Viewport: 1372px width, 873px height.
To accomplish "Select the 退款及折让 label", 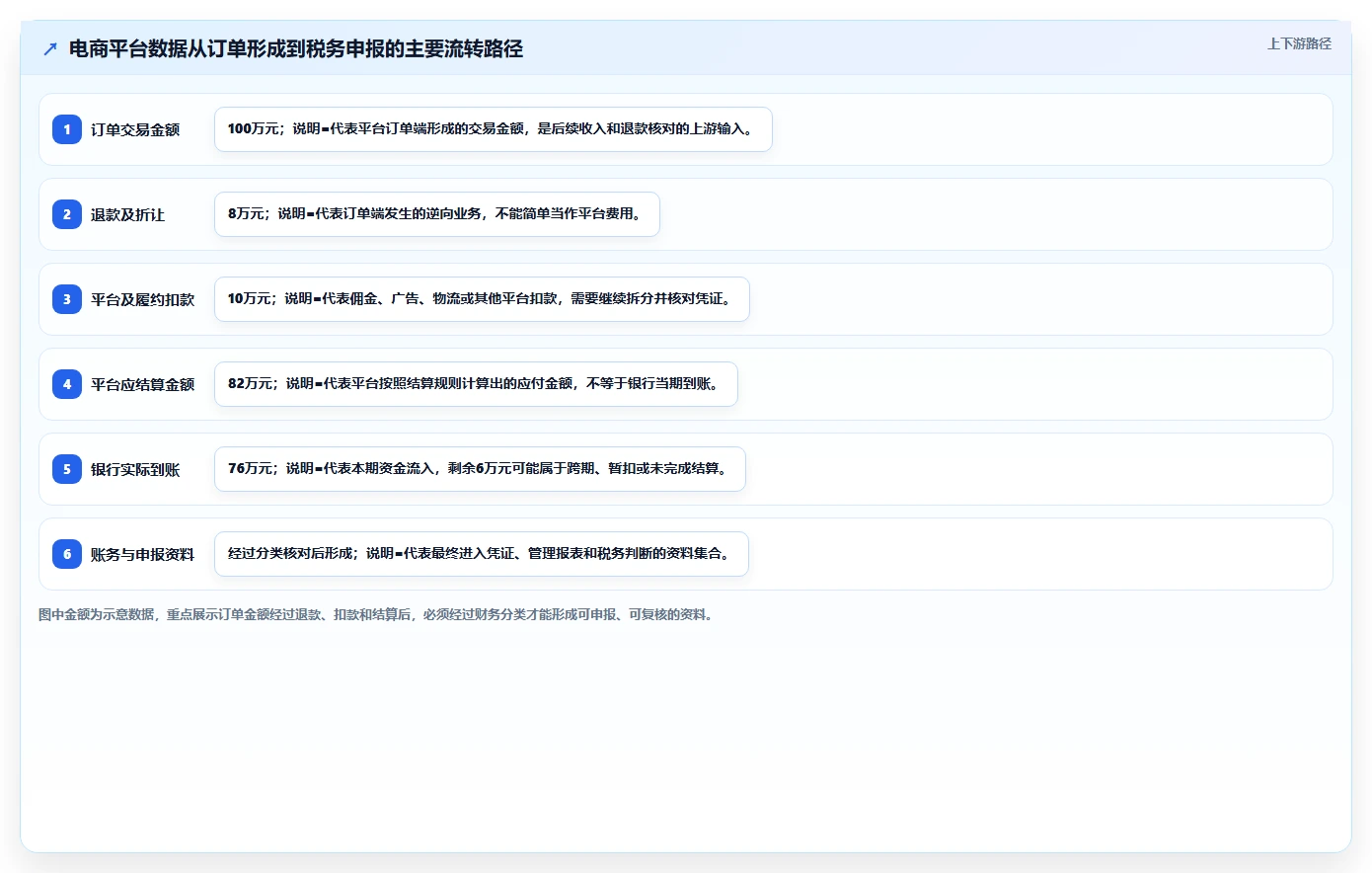I will click(x=127, y=214).
